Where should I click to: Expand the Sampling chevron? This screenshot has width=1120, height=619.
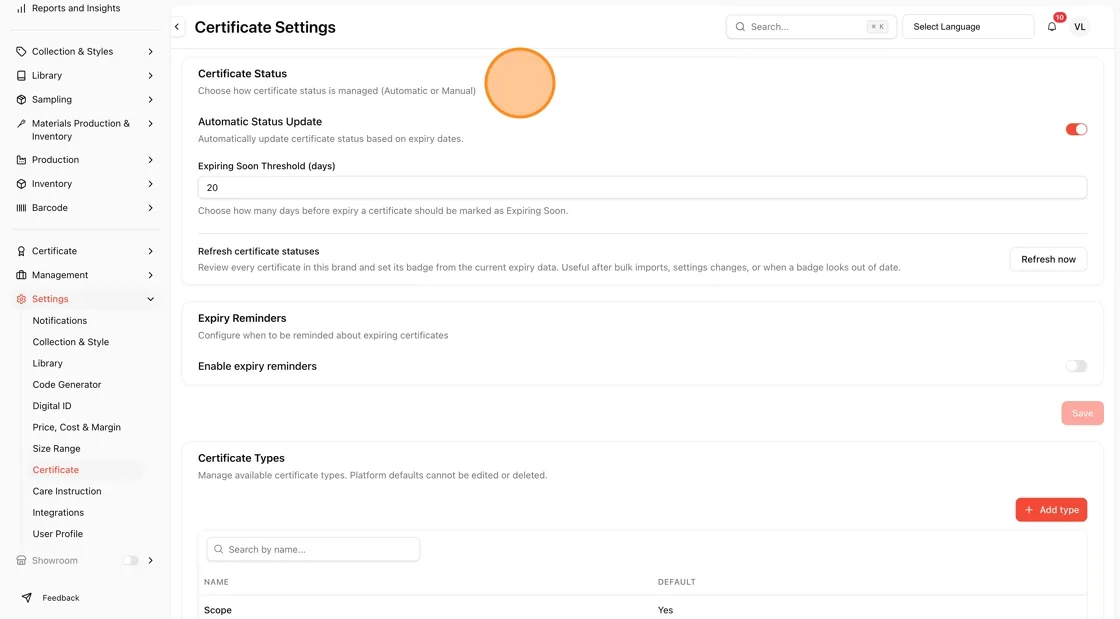coord(151,100)
